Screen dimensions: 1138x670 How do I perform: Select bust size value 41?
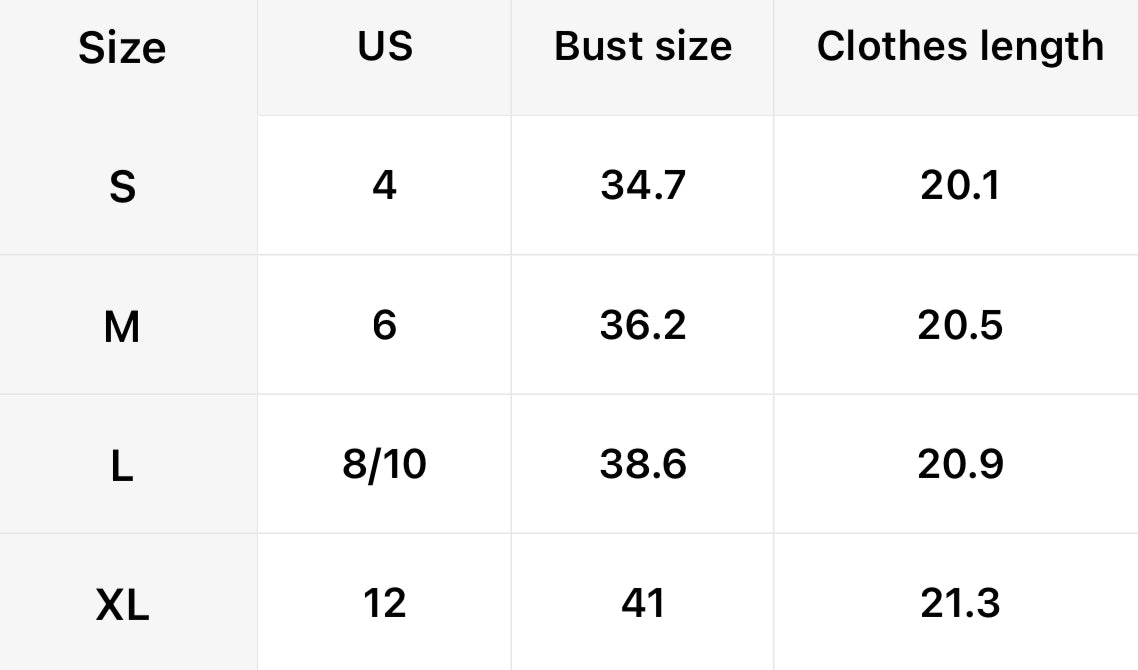tap(643, 603)
